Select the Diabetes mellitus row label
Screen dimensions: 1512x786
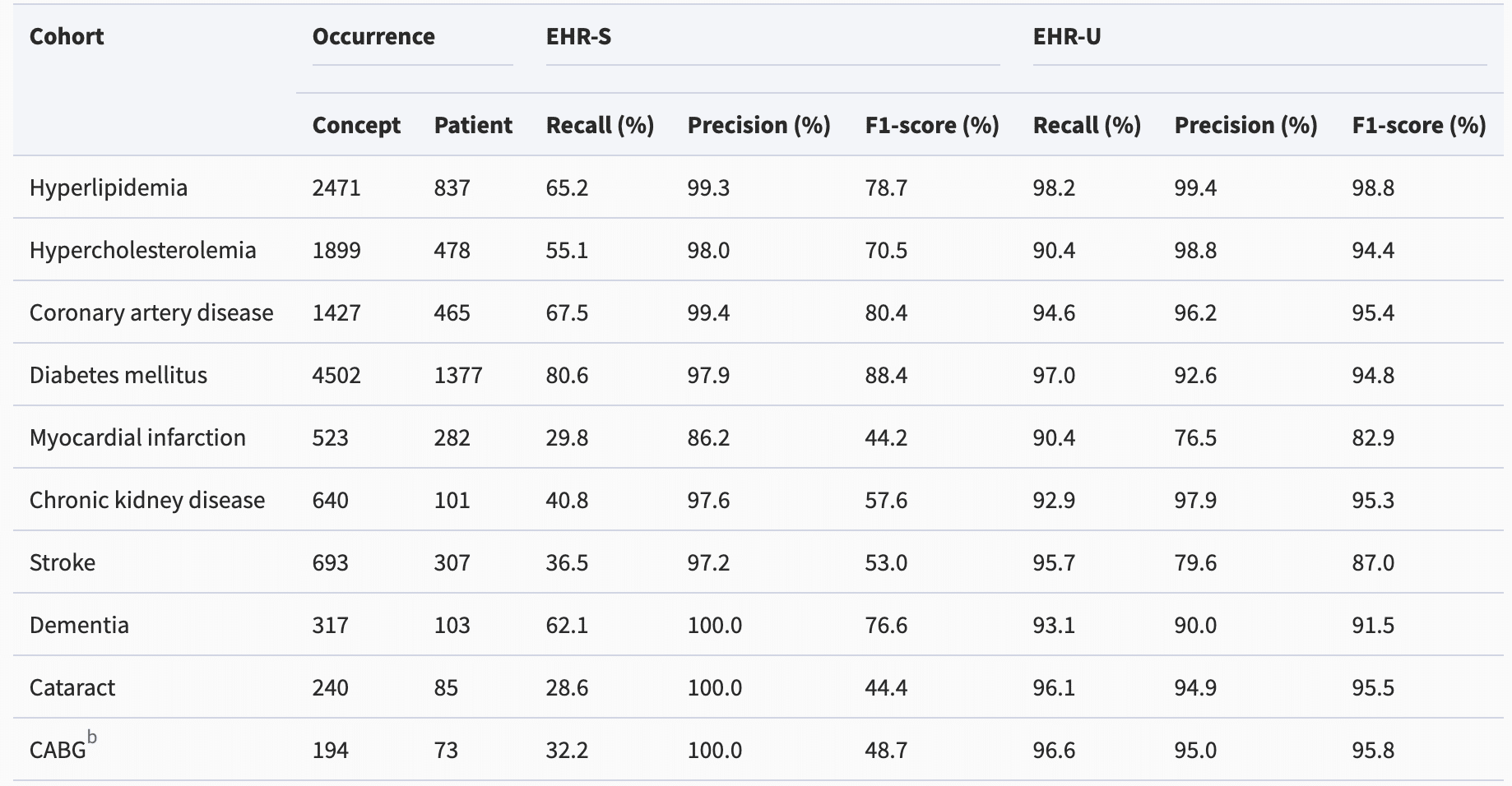[118, 375]
